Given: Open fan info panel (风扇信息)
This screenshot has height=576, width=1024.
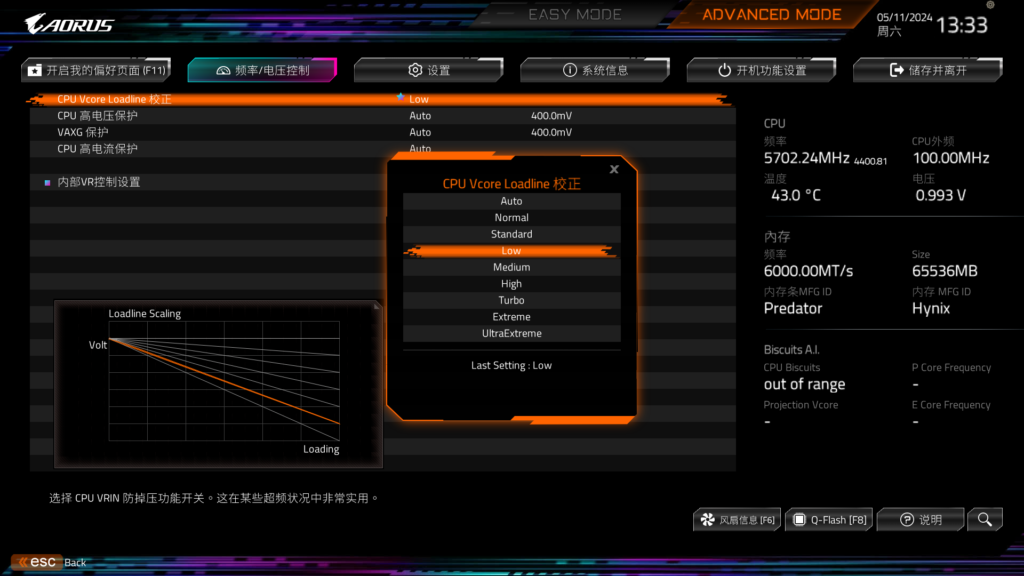Looking at the screenshot, I should [738, 519].
